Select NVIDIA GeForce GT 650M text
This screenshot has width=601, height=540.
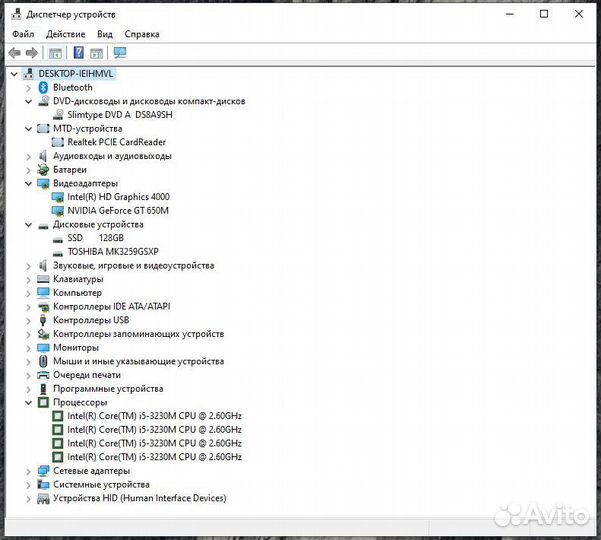[118, 211]
